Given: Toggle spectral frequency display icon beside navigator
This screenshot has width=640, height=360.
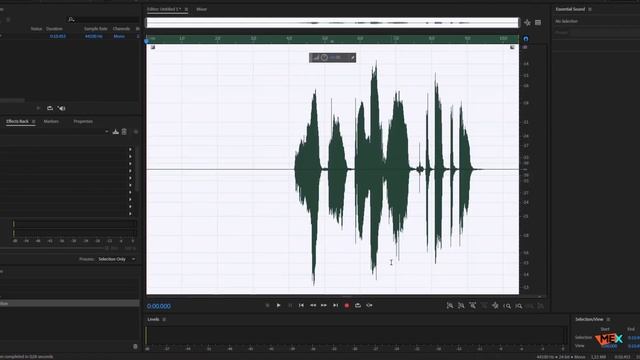Looking at the screenshot, I should pos(527,23).
